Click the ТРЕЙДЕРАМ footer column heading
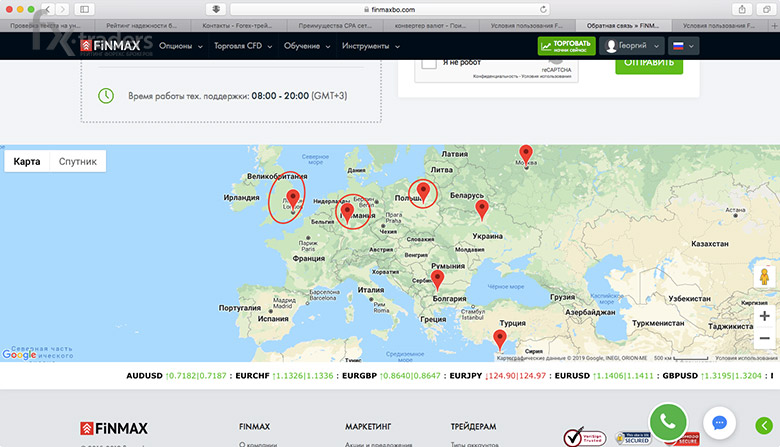The width and height of the screenshot is (780, 447). point(473,427)
